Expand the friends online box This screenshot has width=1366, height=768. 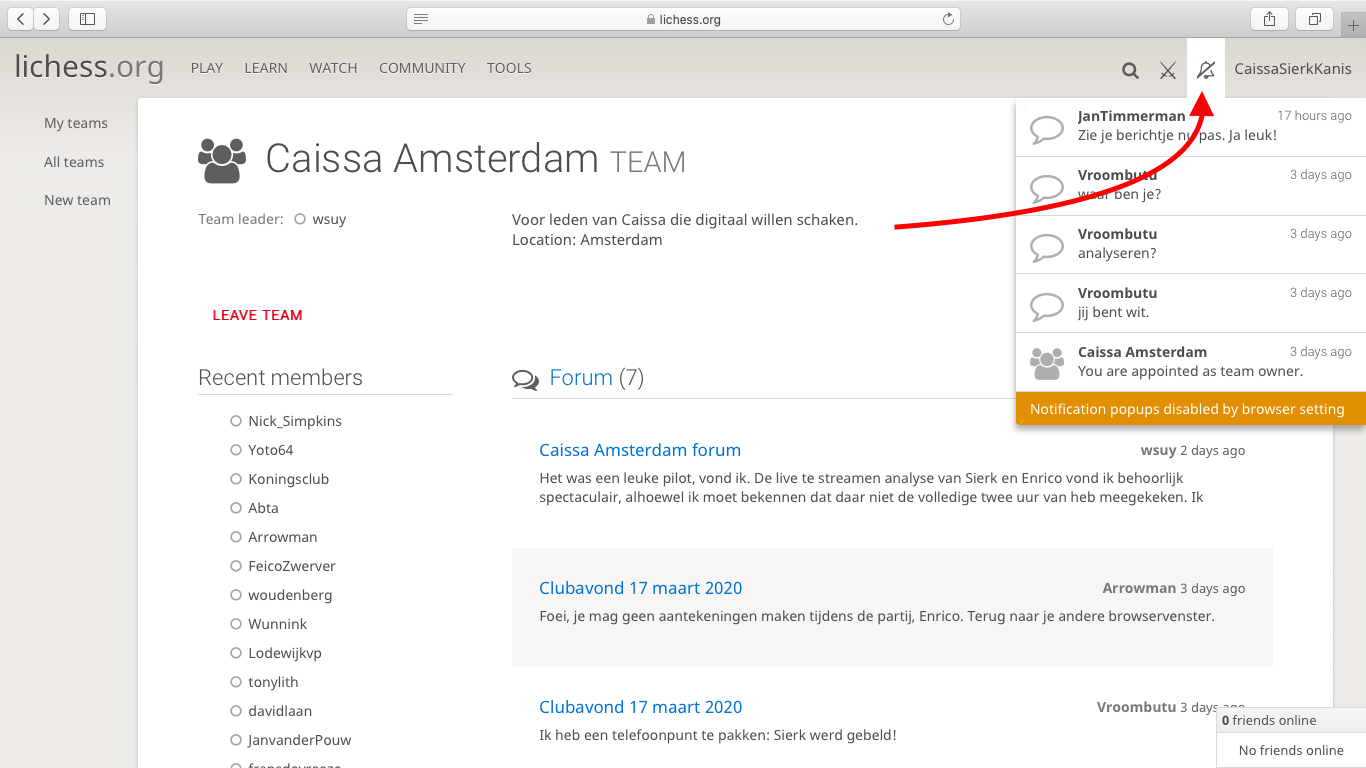tap(1291, 720)
